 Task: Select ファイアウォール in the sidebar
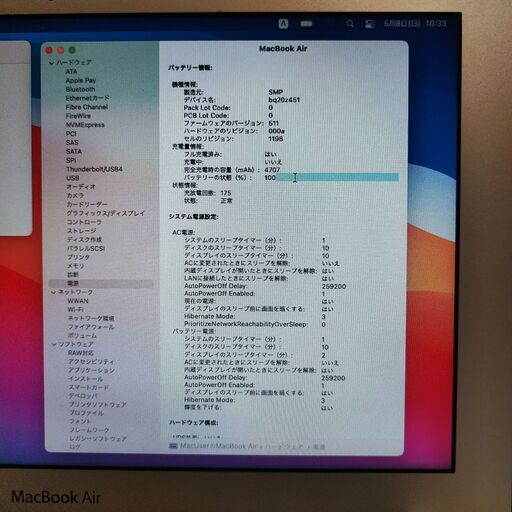91,327
